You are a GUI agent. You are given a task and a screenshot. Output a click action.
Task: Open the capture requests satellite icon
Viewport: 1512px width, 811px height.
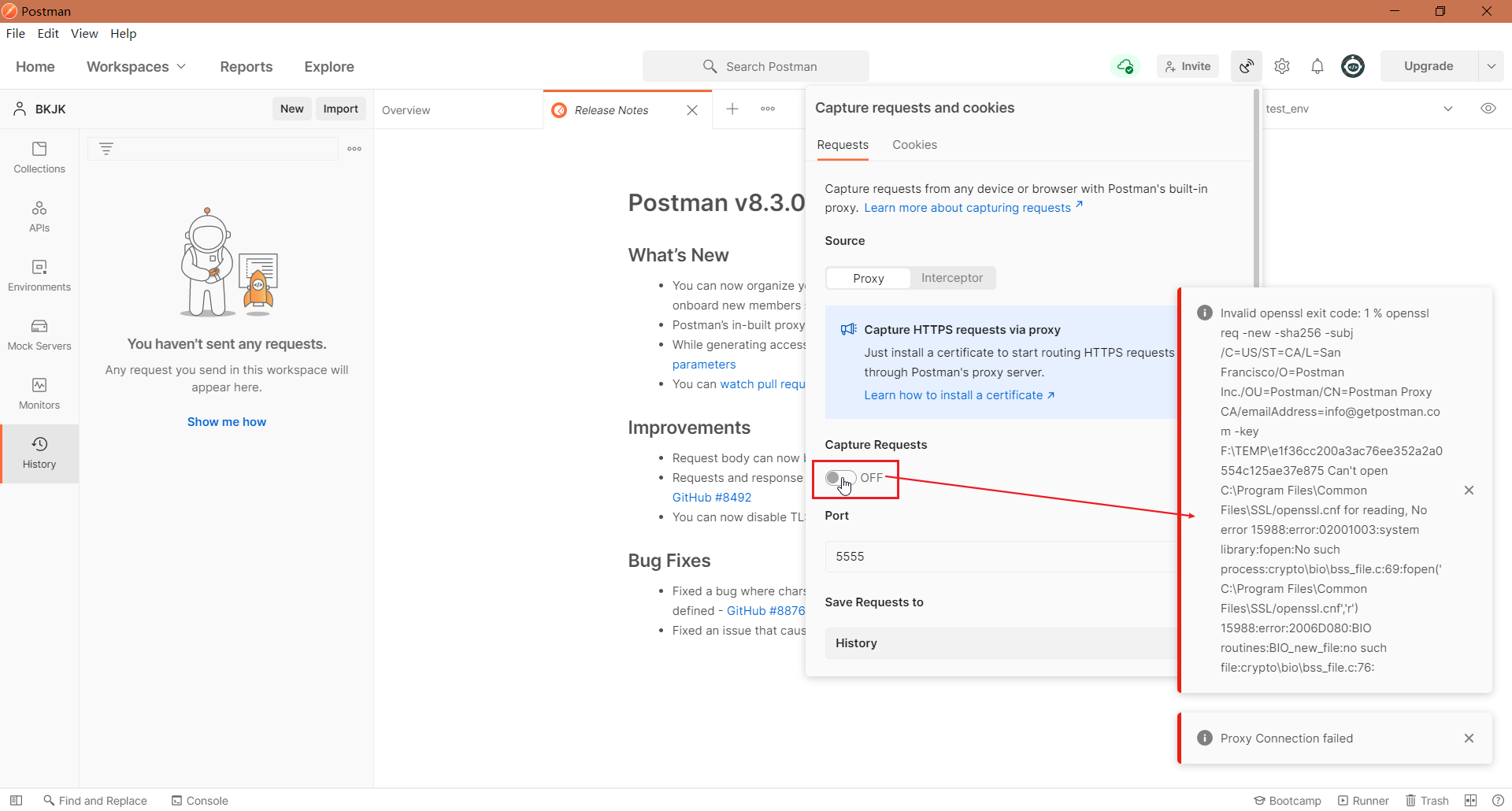[1246, 66]
